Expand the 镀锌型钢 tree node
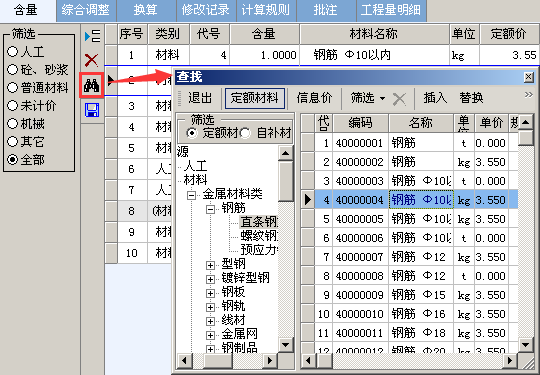Screen dimensions: 540x375 tap(210, 279)
